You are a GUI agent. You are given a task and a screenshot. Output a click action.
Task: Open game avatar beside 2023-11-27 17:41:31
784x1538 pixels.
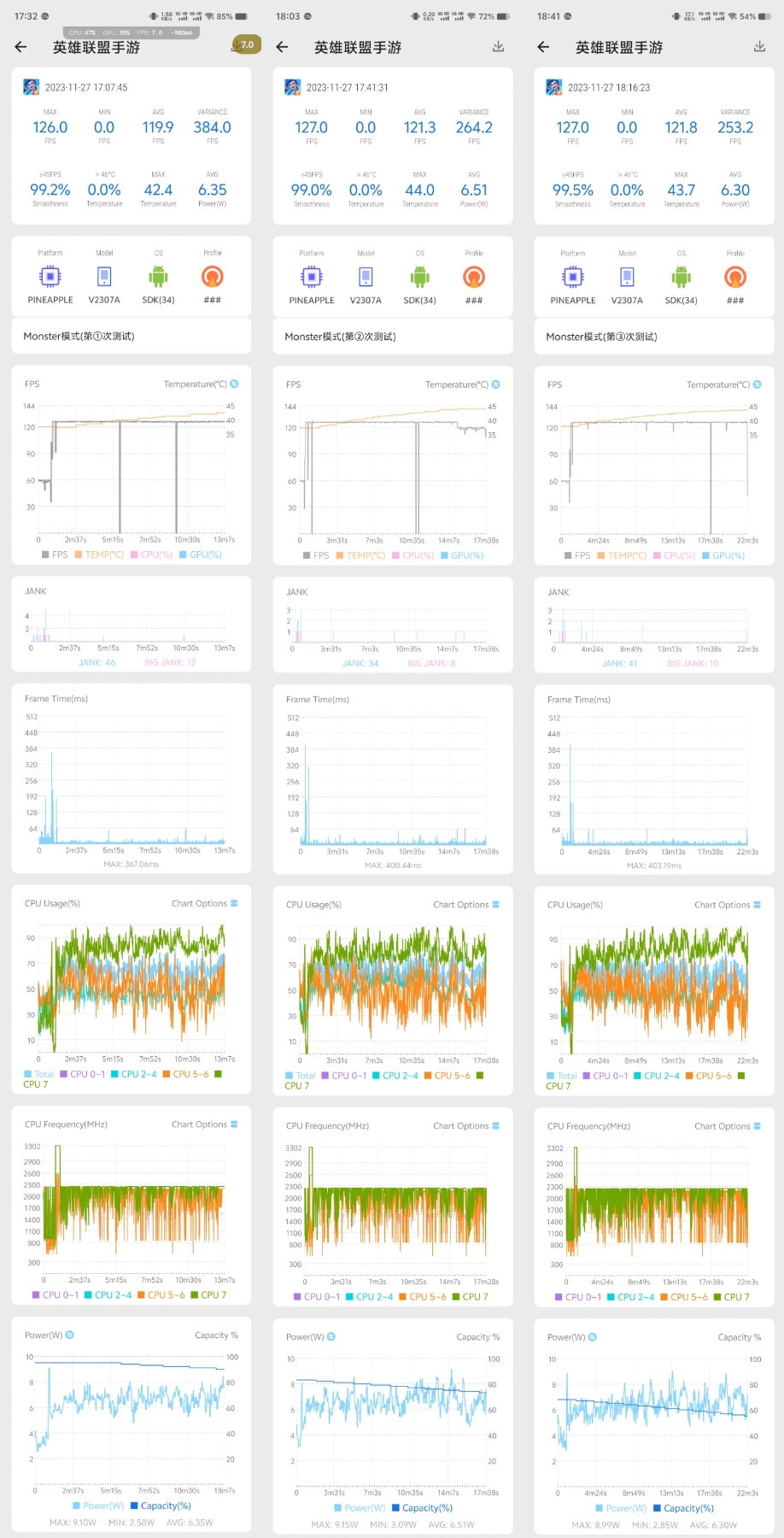292,87
